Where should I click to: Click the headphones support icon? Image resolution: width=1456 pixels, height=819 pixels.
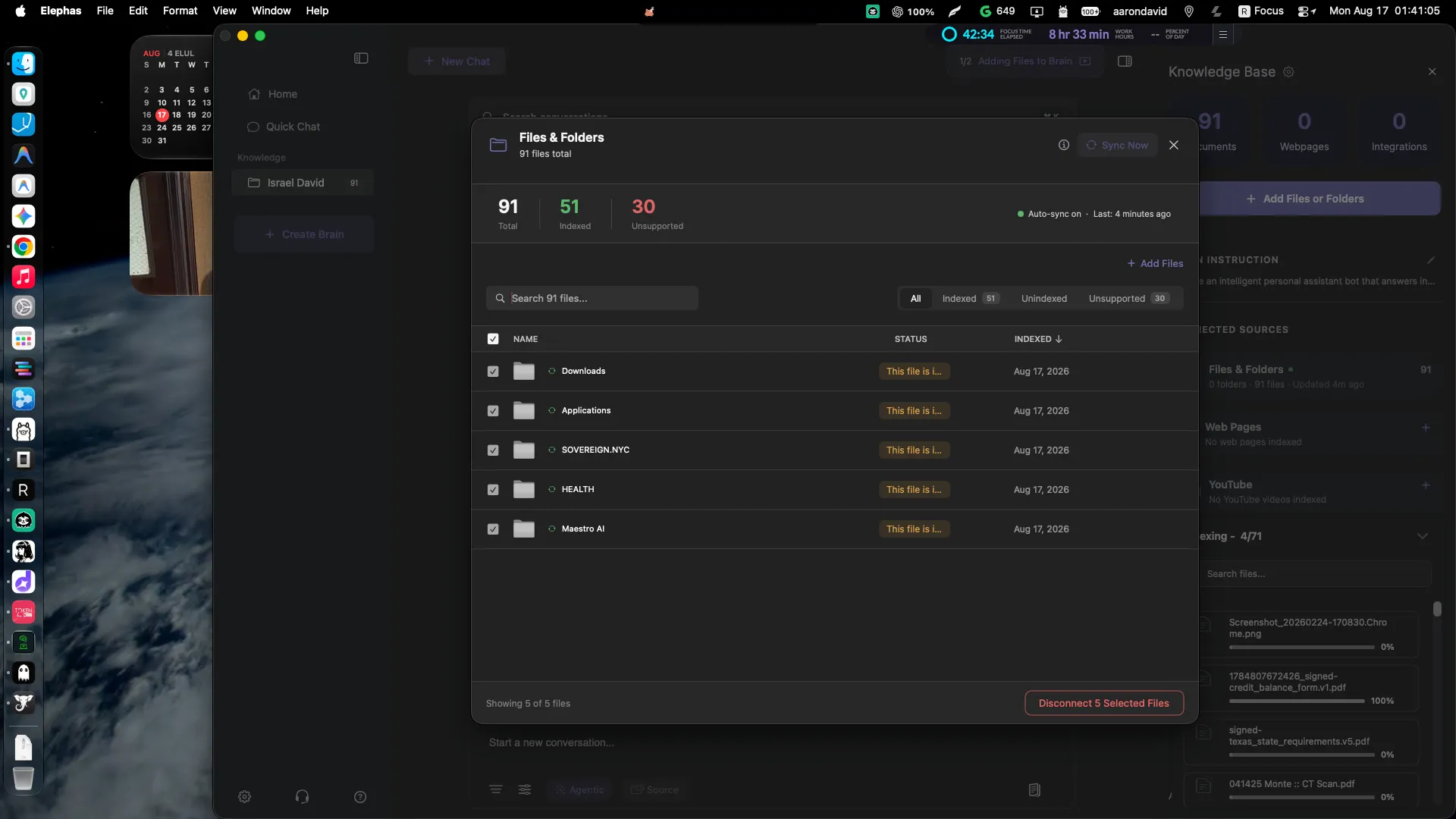302,796
